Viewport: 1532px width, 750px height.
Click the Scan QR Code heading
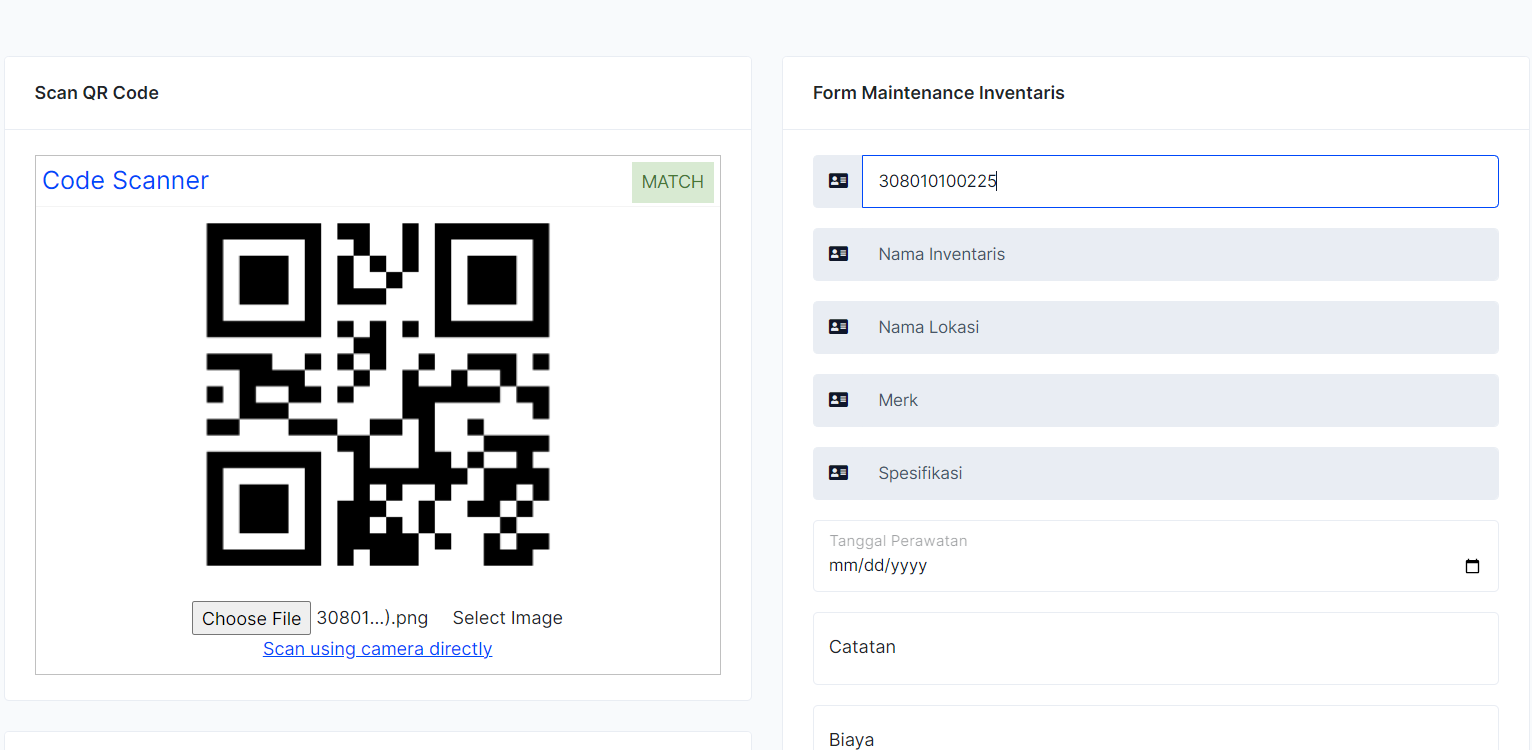tap(97, 93)
